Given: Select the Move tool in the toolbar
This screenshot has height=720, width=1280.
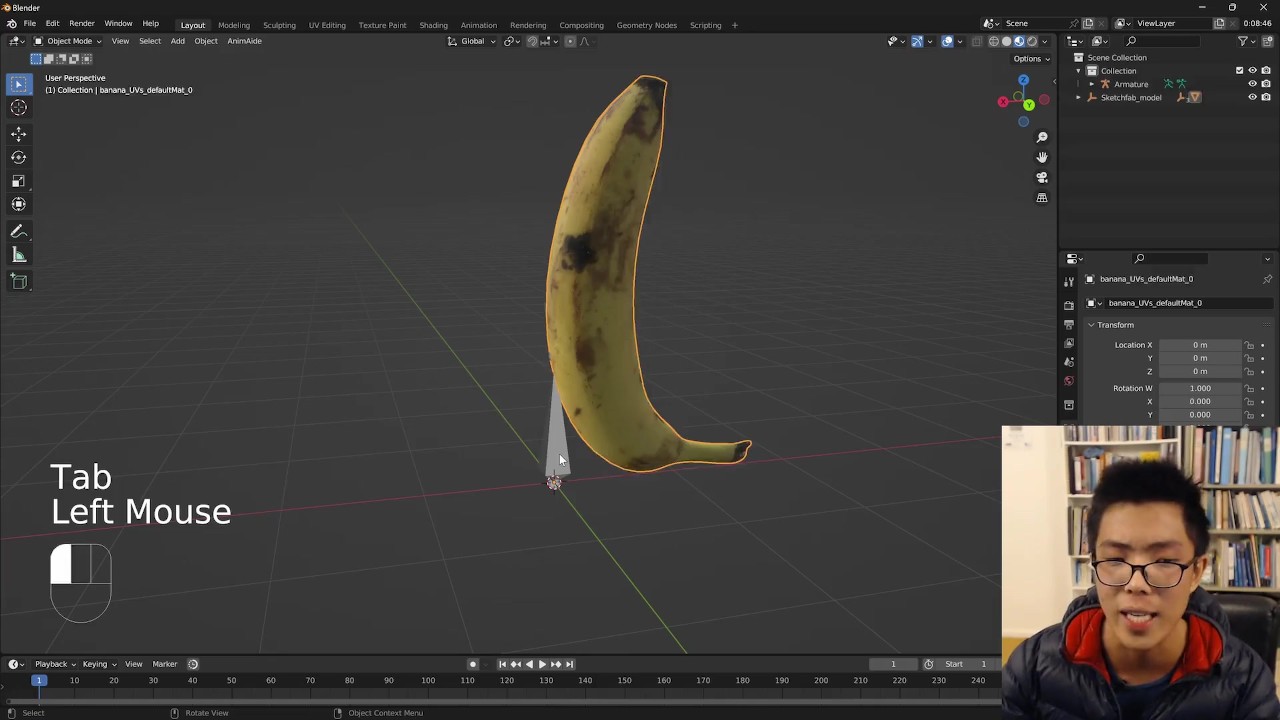Looking at the screenshot, I should point(18,133).
